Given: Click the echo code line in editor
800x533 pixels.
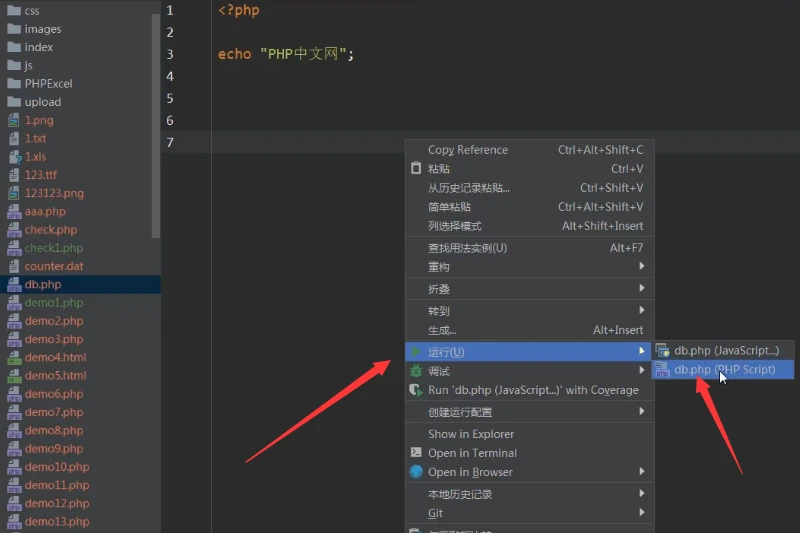Looking at the screenshot, I should (286, 54).
